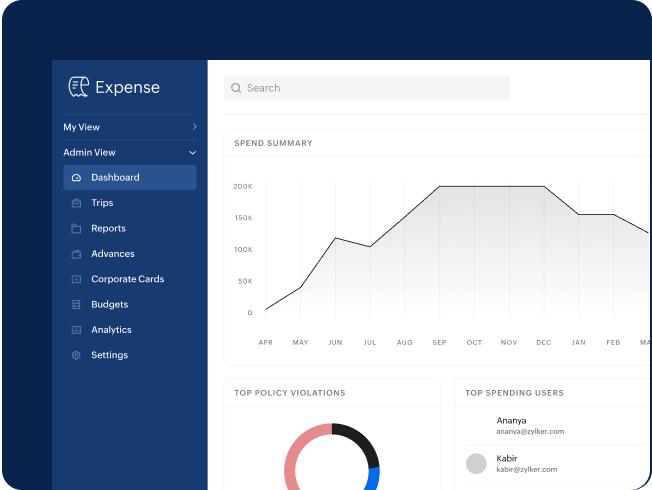Click the Budgets icon in sidebar

pyautogui.click(x=76, y=305)
